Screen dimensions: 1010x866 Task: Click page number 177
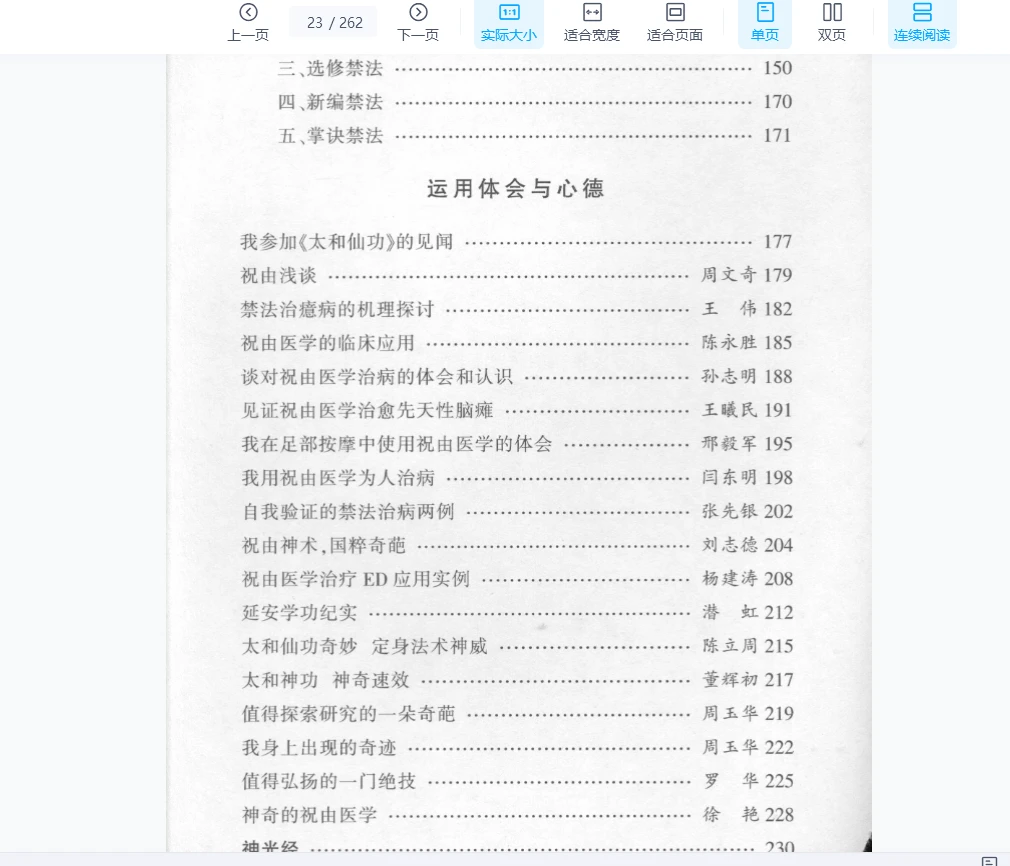(x=777, y=242)
